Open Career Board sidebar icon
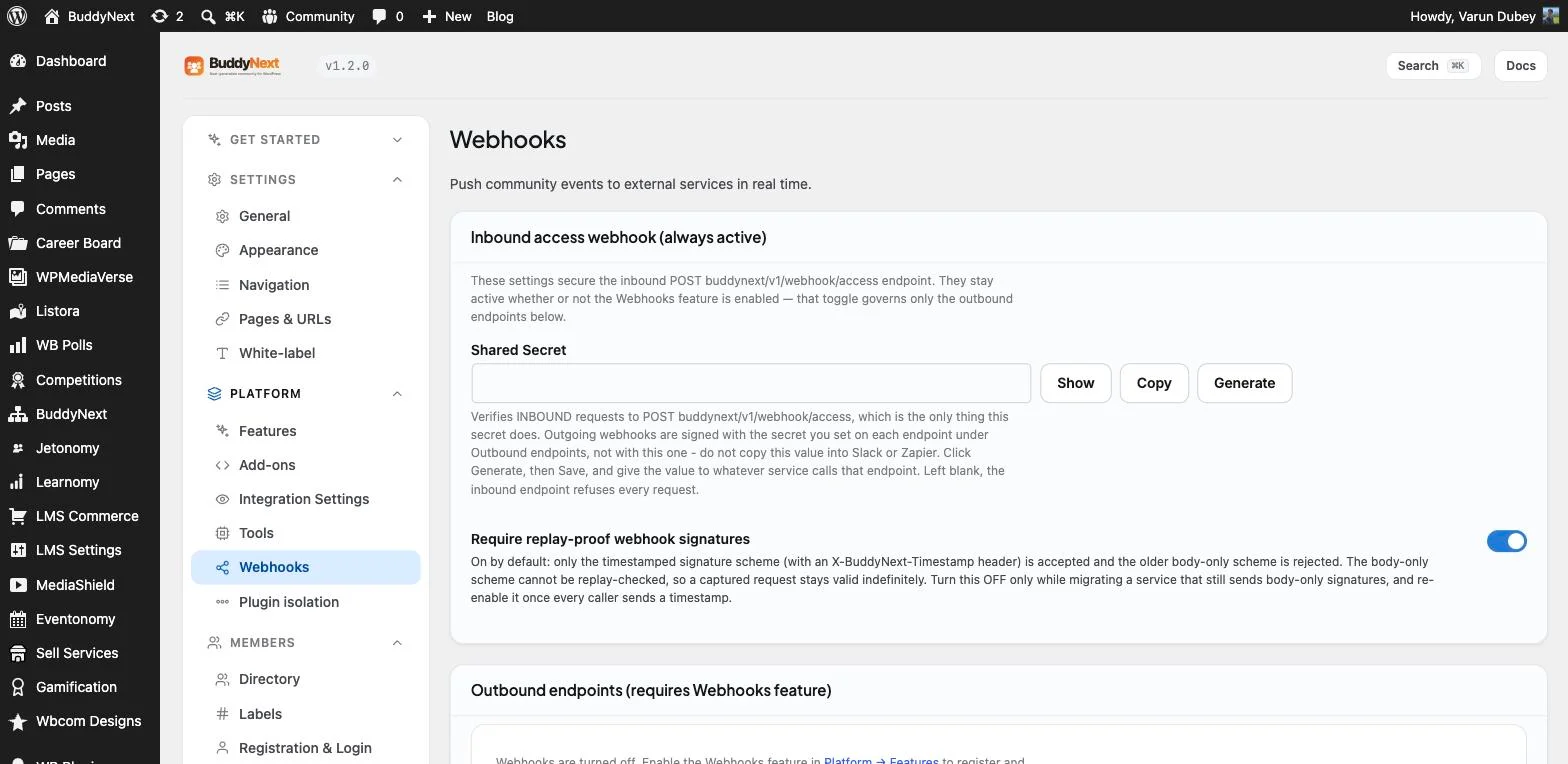This screenshot has height=764, width=1568. click(x=17, y=243)
